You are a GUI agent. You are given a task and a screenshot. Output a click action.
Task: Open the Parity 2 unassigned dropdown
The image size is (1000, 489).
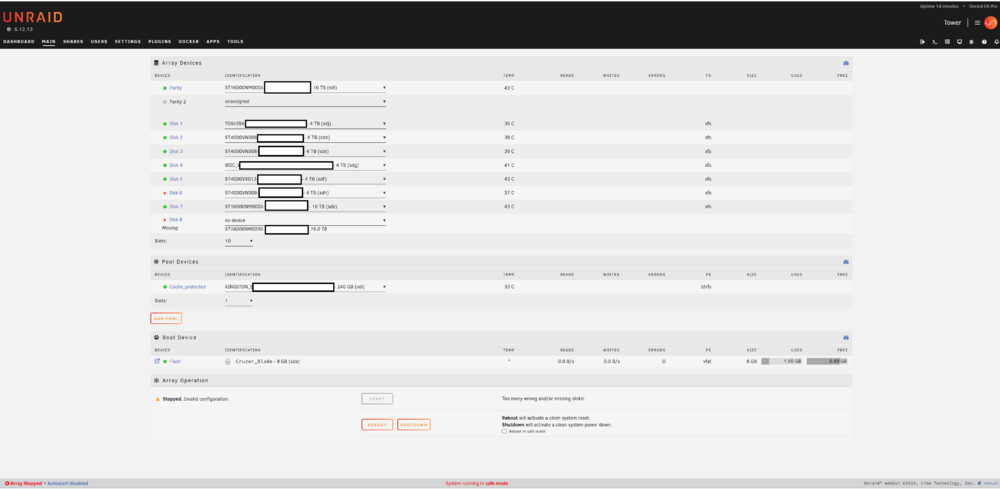(x=305, y=101)
